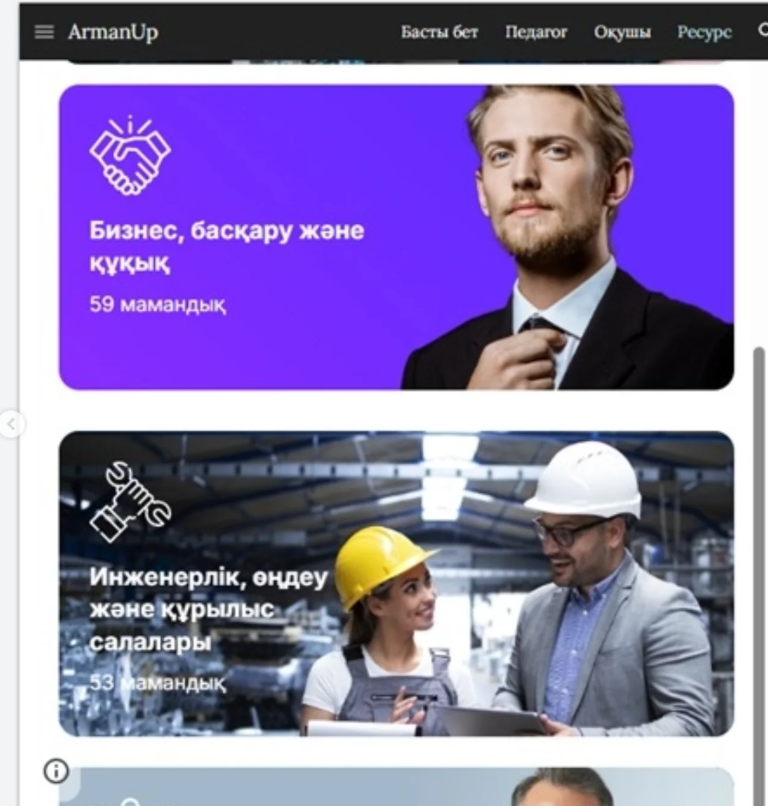Open Инженерлік, өңдеу және құрылыс салалары
This screenshot has width=768, height=806.
pyautogui.click(x=209, y=609)
